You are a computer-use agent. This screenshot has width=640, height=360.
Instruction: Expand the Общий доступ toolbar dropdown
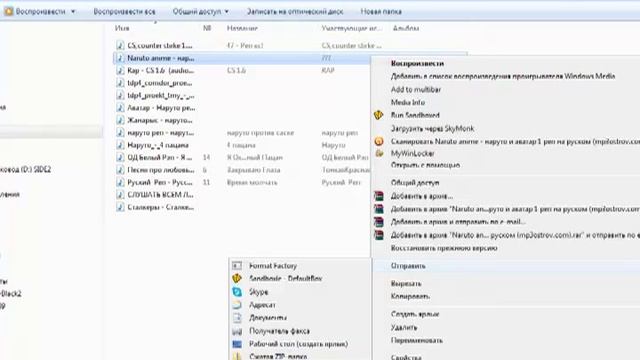[x=226, y=11]
